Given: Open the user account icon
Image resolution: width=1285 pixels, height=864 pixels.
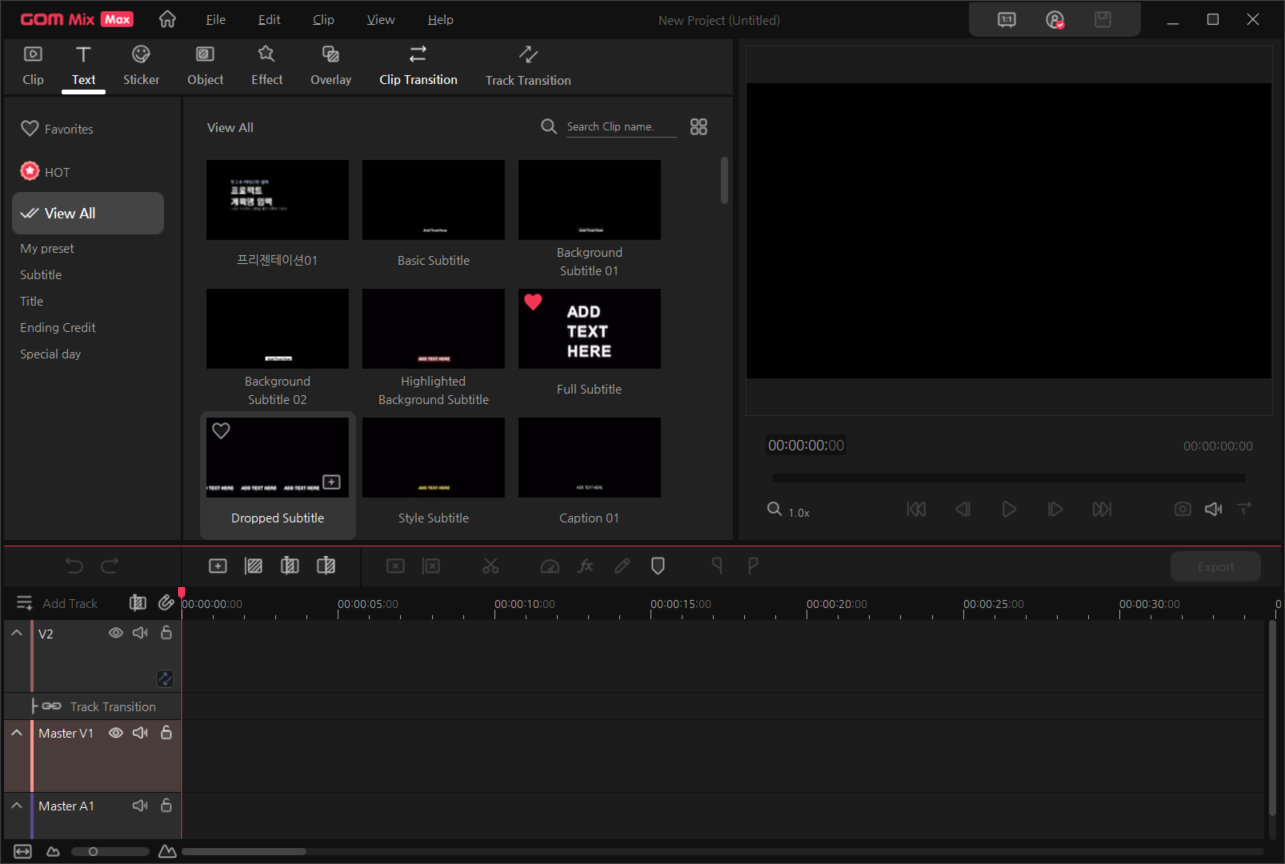Looking at the screenshot, I should tap(1055, 20).
